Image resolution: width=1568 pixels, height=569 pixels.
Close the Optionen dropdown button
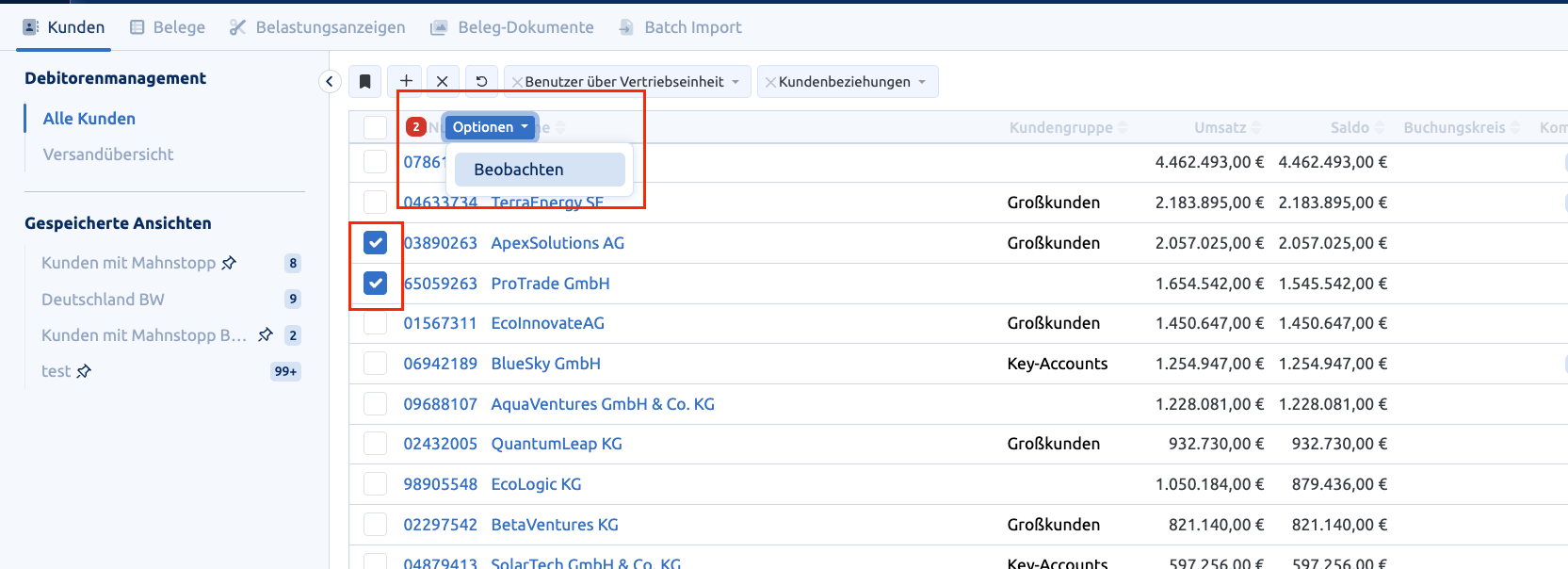pos(490,127)
